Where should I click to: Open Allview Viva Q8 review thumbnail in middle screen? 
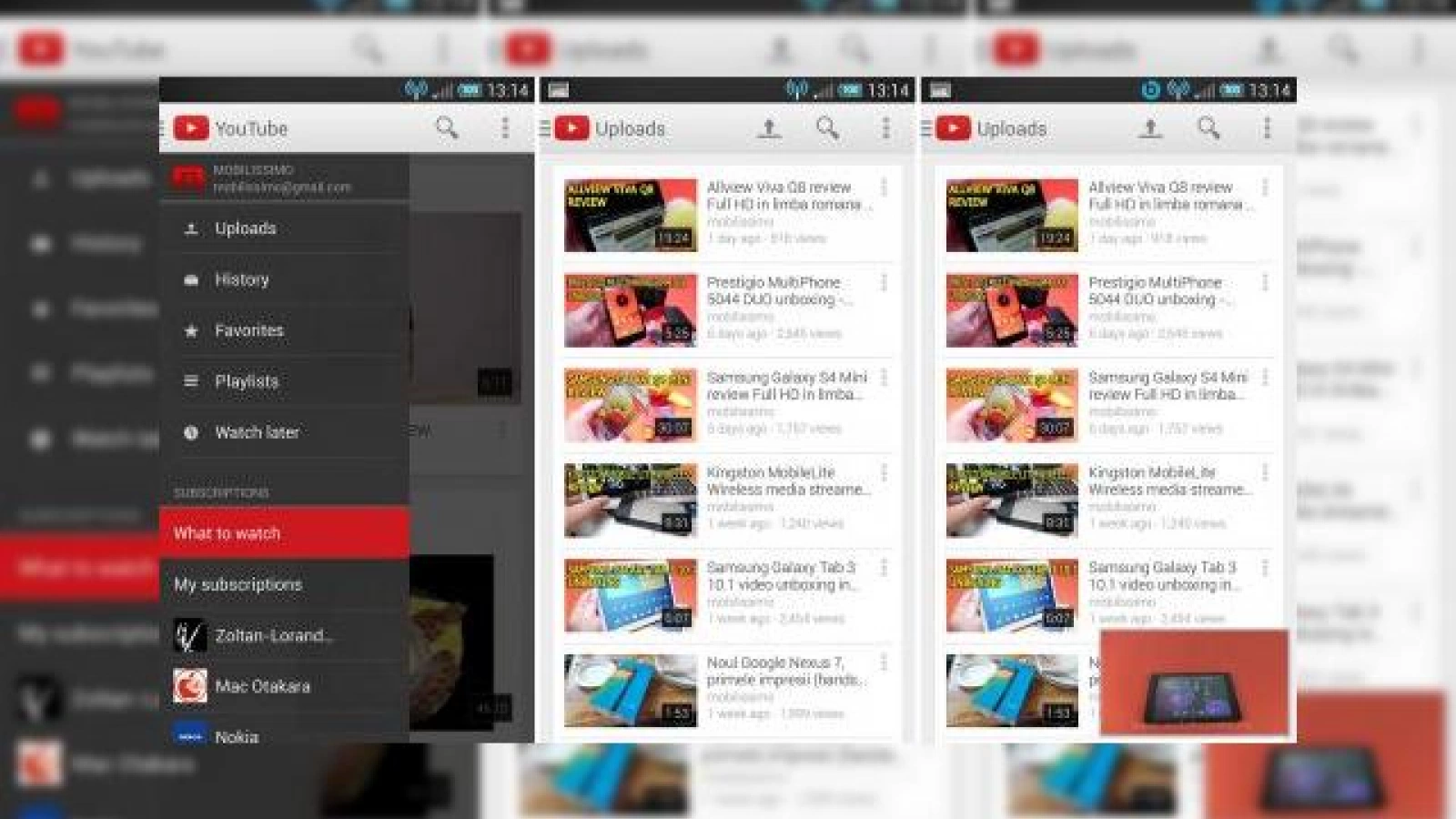pyautogui.click(x=631, y=215)
